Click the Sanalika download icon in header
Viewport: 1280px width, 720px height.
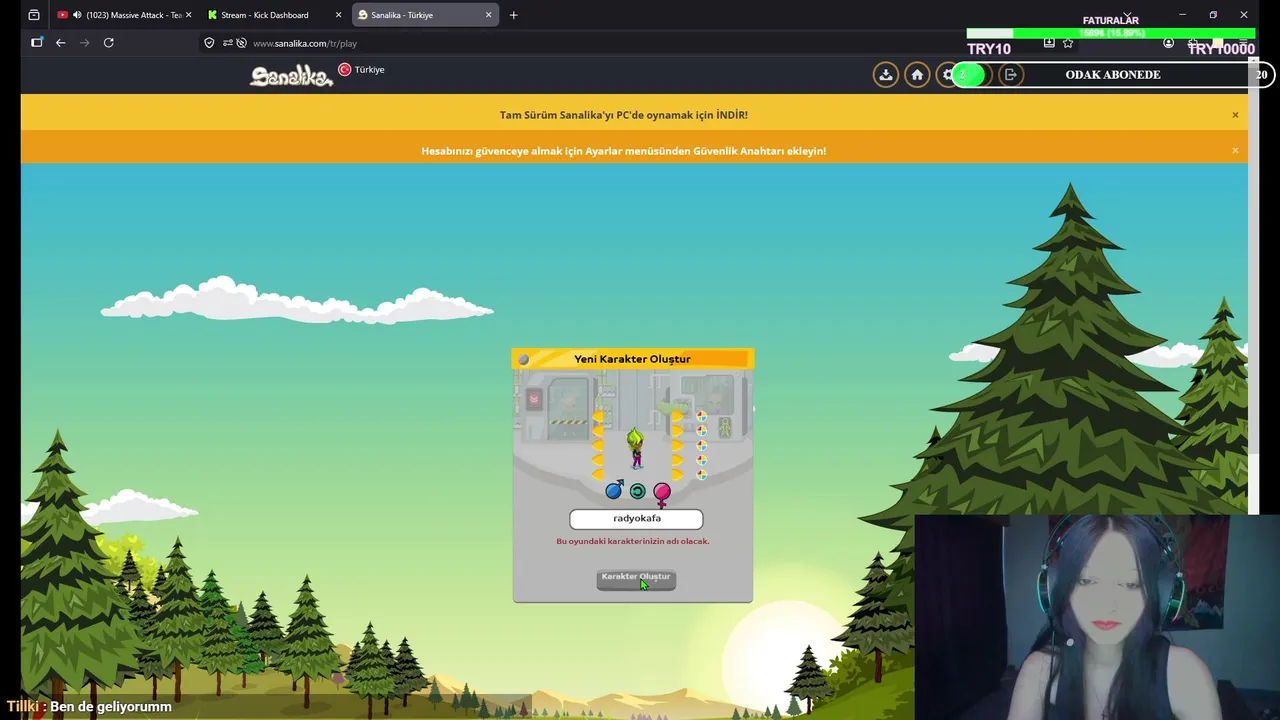click(x=885, y=75)
